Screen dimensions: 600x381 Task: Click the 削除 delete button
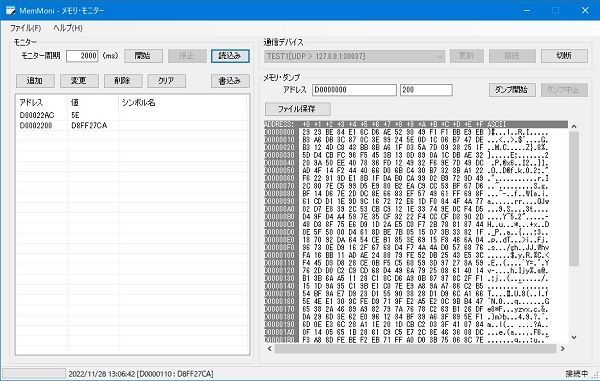pyautogui.click(x=123, y=81)
